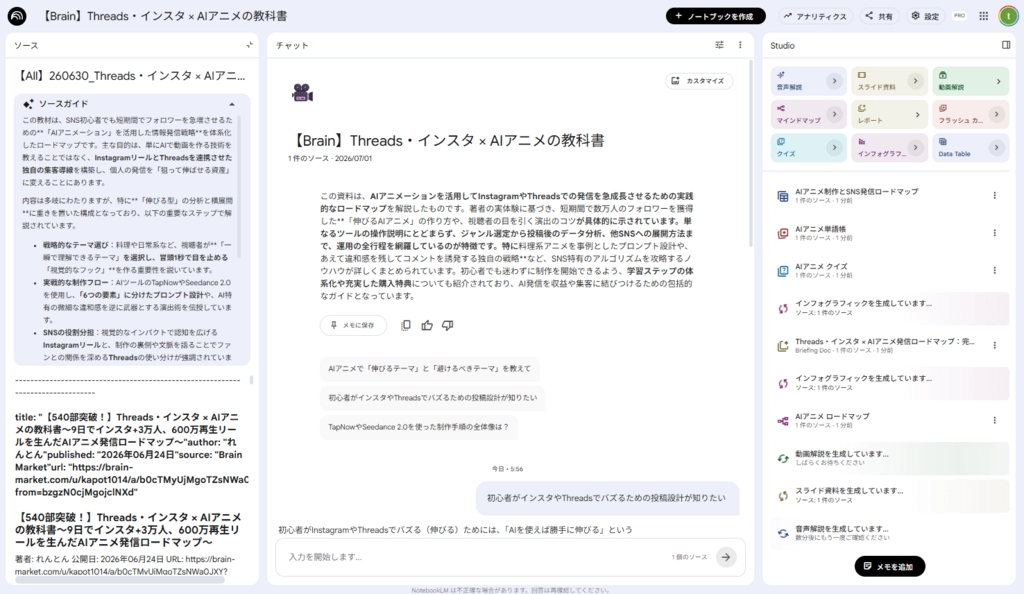The image size is (1024, 594).
Task: Open インフォグラフィック options chevron
Action: click(x=915, y=148)
